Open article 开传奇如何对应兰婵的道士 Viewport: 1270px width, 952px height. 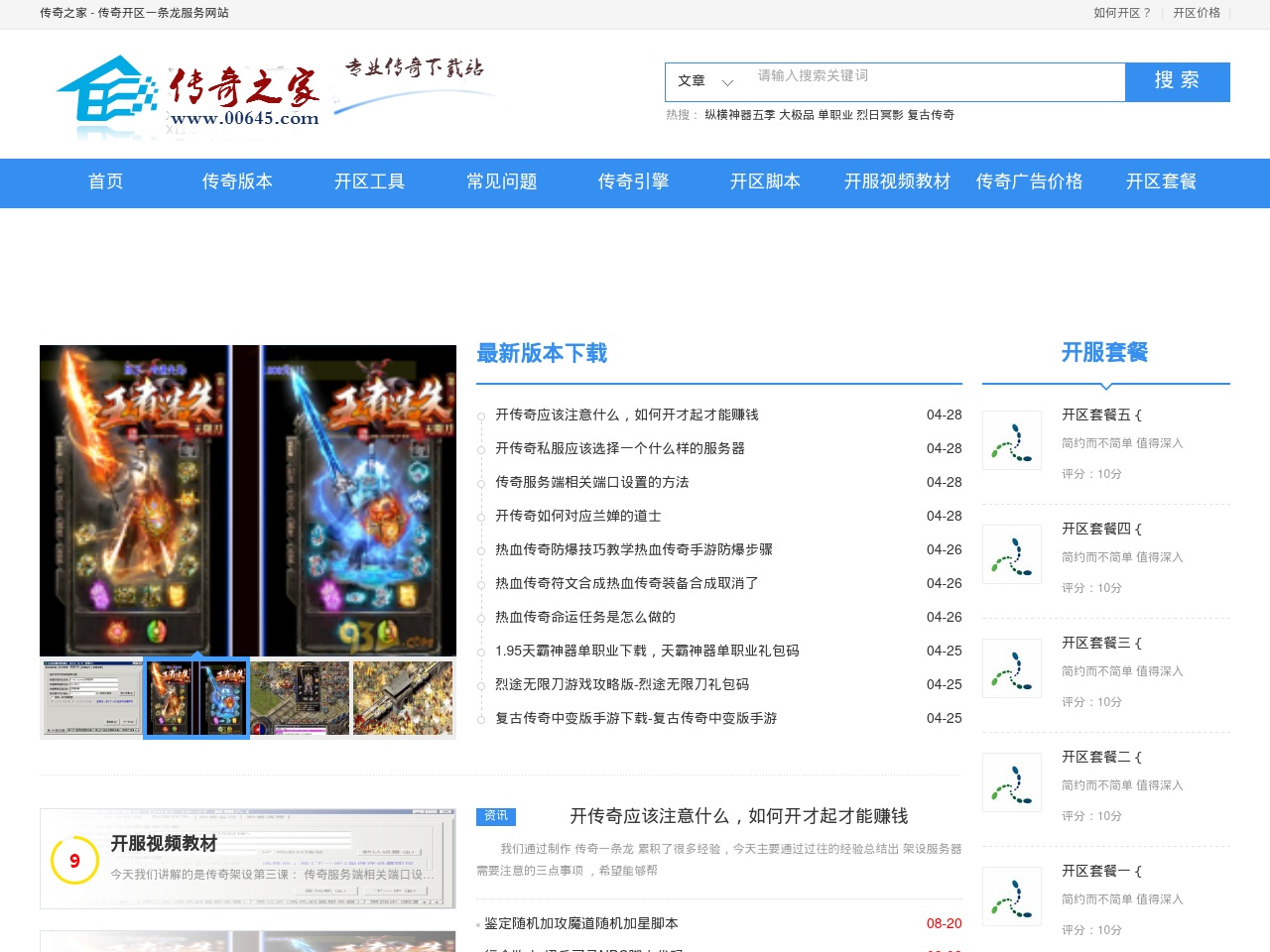point(578,517)
